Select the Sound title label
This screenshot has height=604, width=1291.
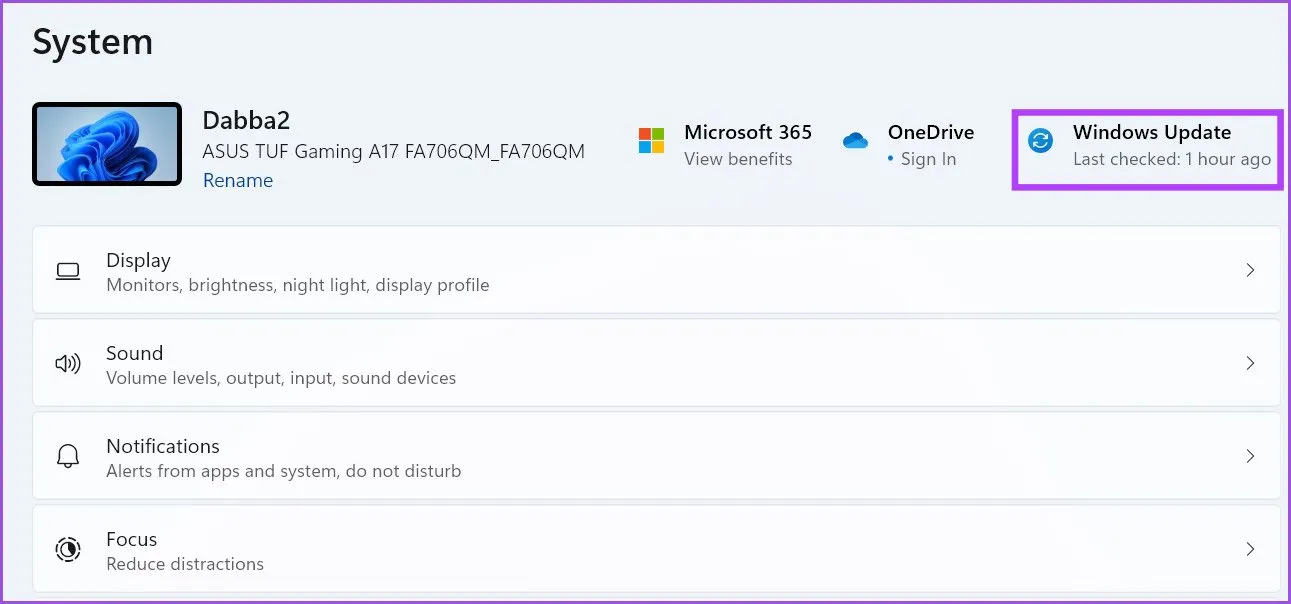134,353
